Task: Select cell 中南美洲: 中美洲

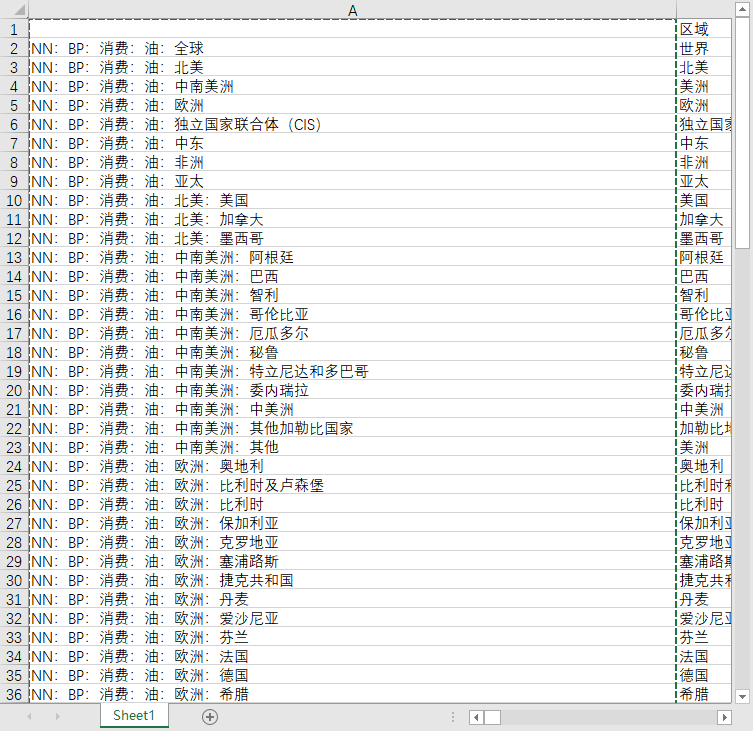Action: tap(352, 409)
